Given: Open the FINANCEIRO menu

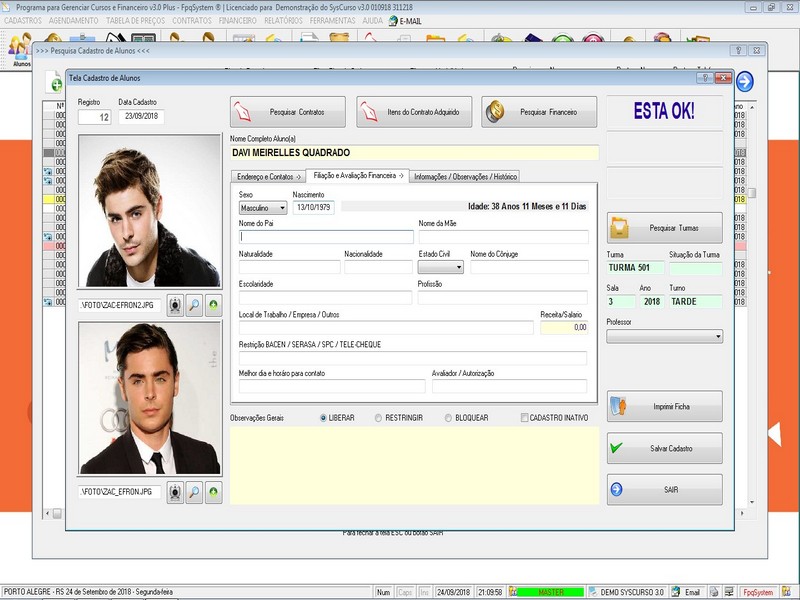Looking at the screenshot, I should (238, 21).
